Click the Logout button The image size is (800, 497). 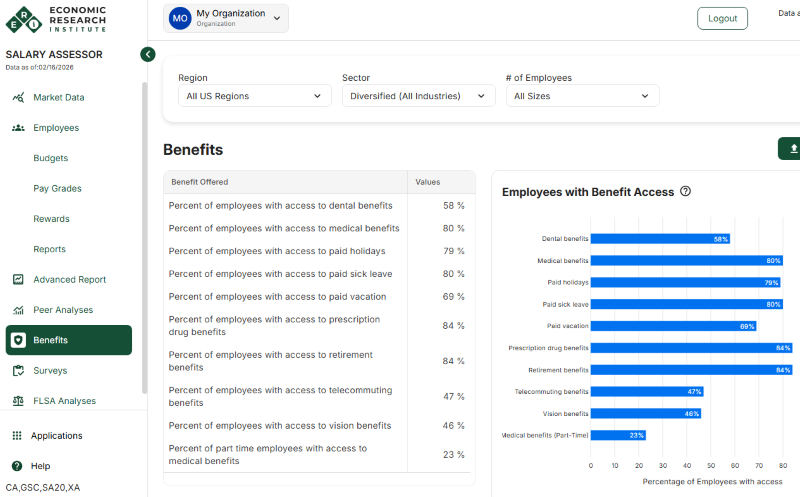point(722,18)
